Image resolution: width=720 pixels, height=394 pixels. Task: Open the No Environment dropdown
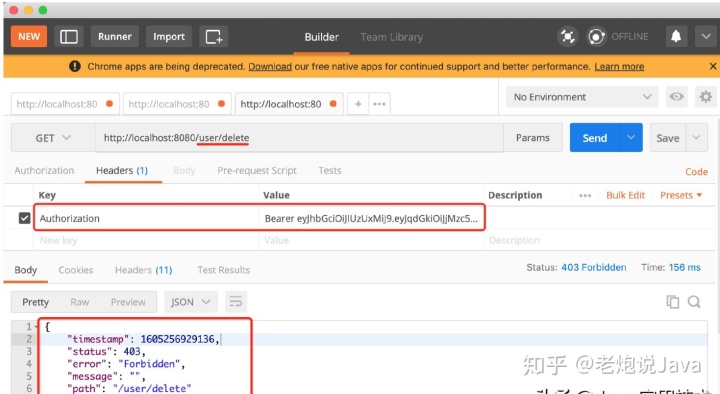(x=582, y=97)
